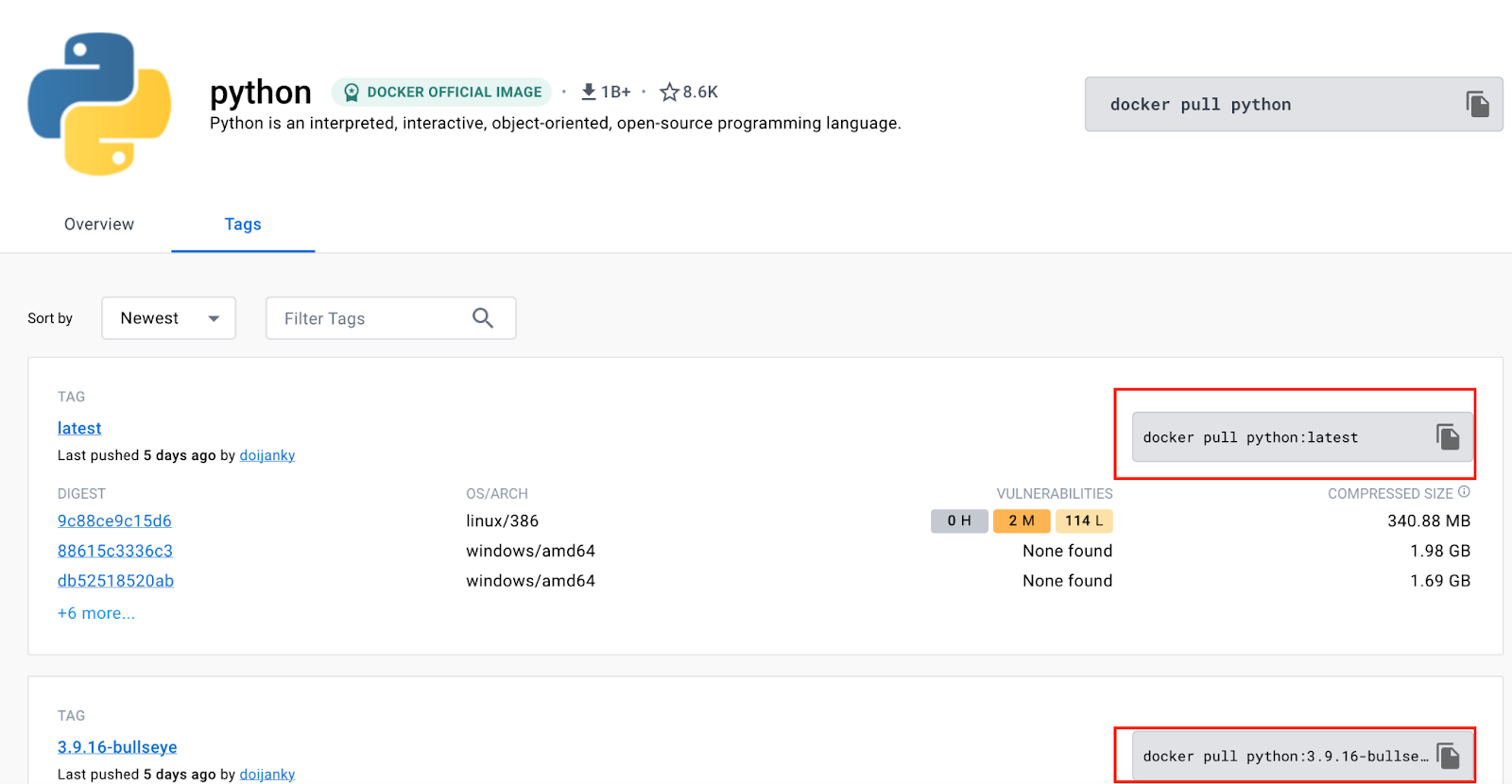The height and width of the screenshot is (784, 1512).
Task: Click the VULNERABILITIES column header
Action: point(1055,493)
